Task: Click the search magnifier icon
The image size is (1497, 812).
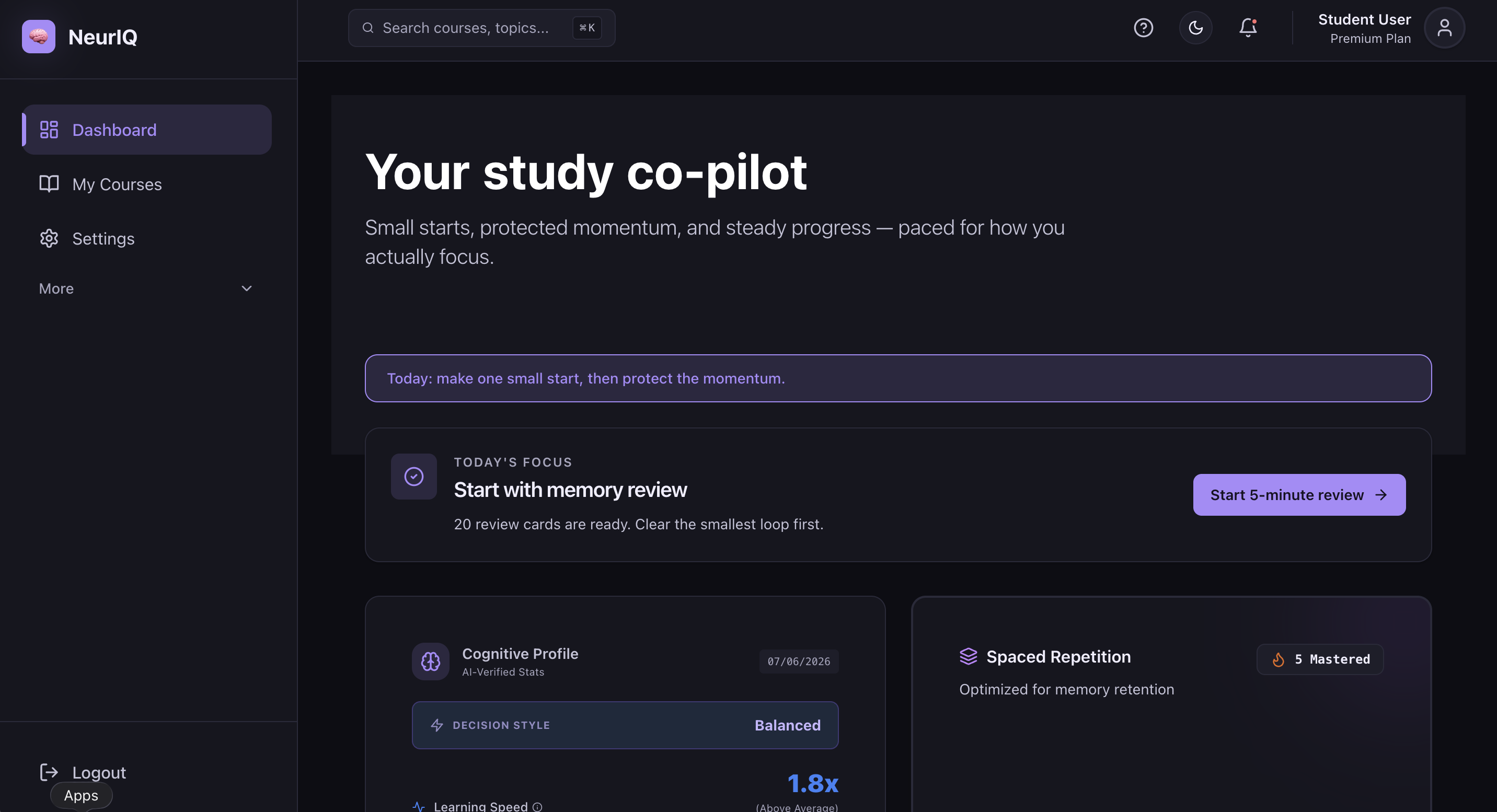Action: click(368, 28)
